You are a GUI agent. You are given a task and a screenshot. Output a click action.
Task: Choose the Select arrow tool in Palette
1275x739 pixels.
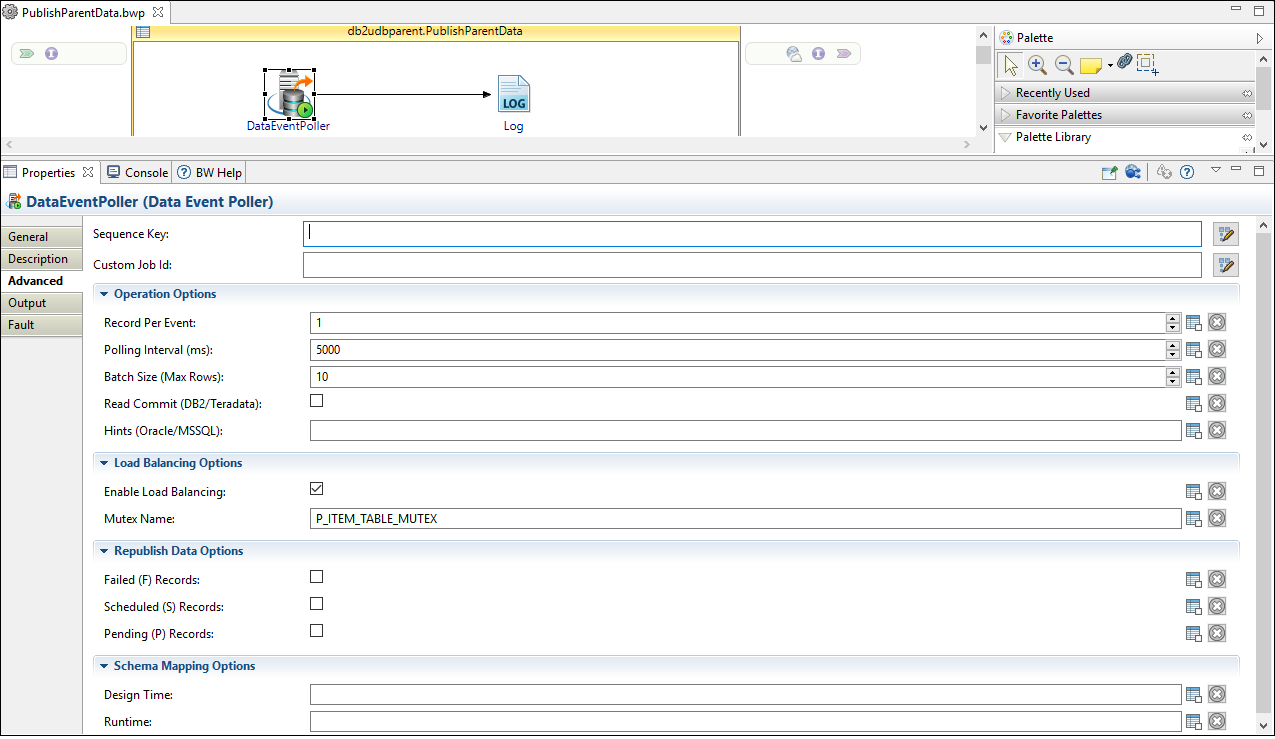1011,65
